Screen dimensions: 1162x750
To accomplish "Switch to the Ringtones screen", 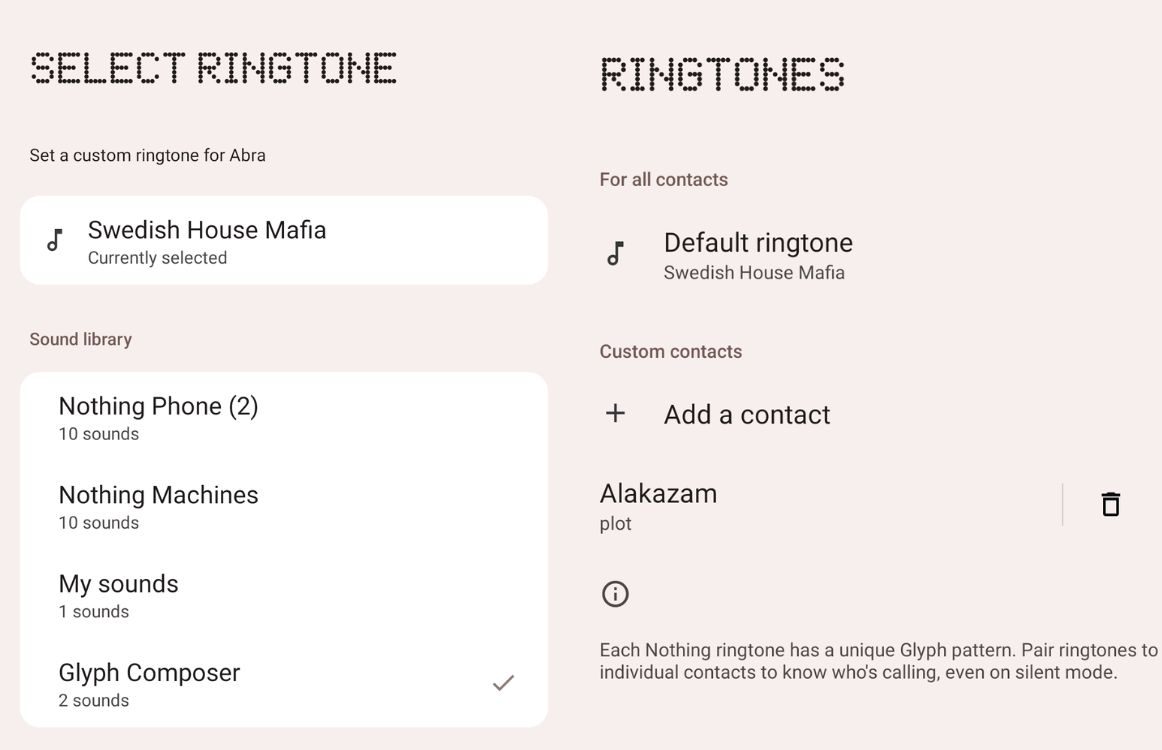I will [x=722, y=73].
